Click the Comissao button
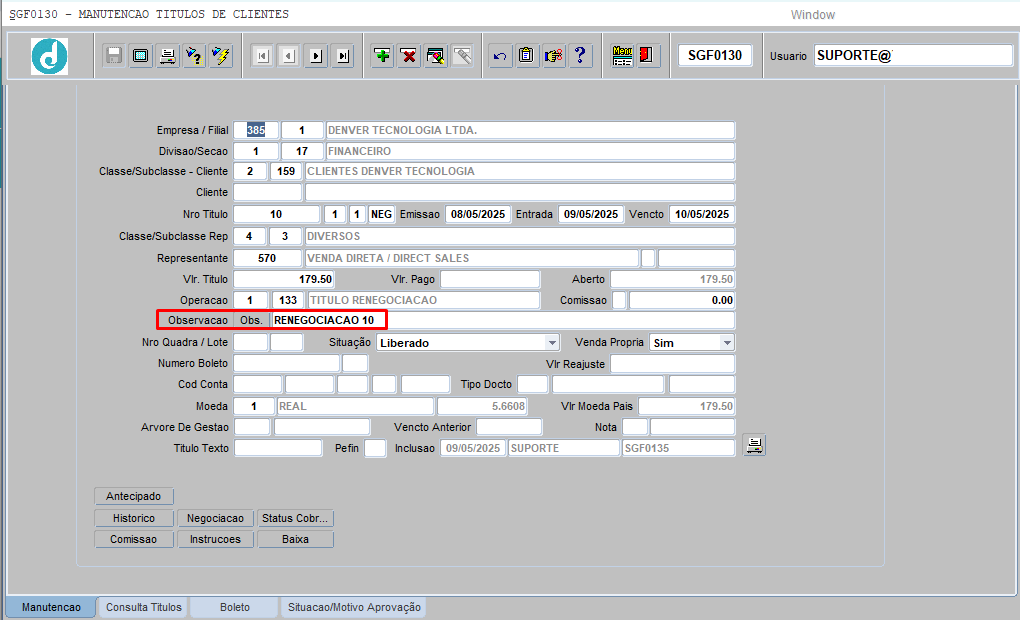1020x620 pixels. 133,539
